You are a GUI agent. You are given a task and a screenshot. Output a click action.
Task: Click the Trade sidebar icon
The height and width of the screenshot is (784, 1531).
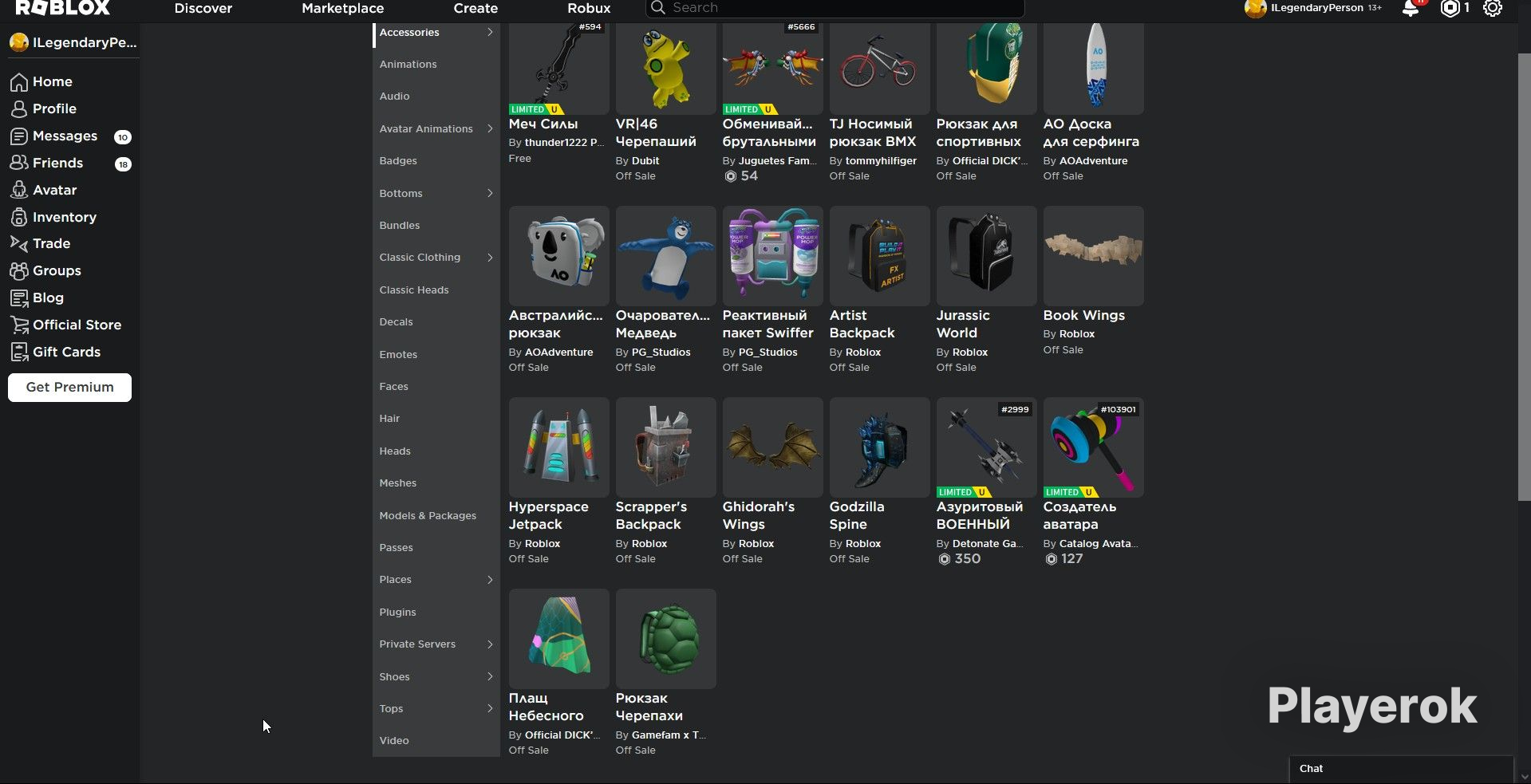point(19,244)
